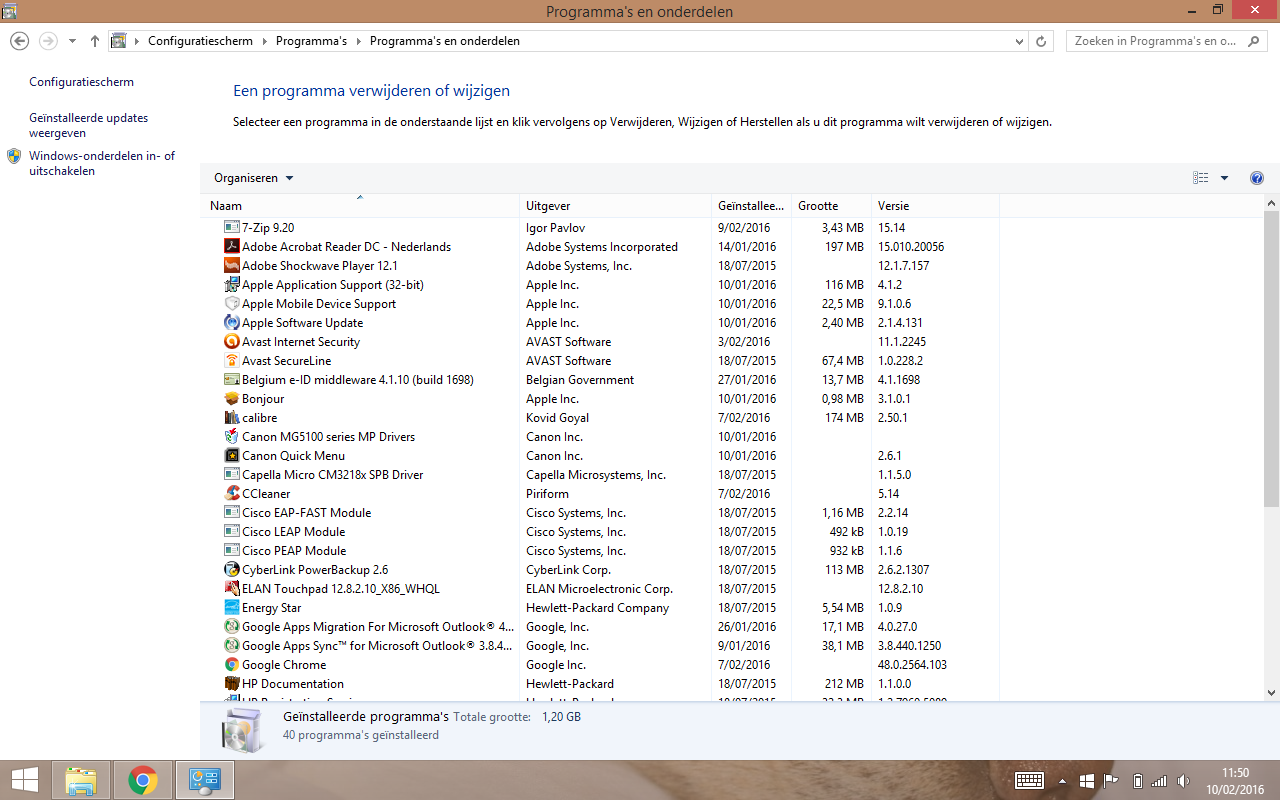Select the Avast SecureLine icon
The image size is (1280, 800).
tap(232, 361)
